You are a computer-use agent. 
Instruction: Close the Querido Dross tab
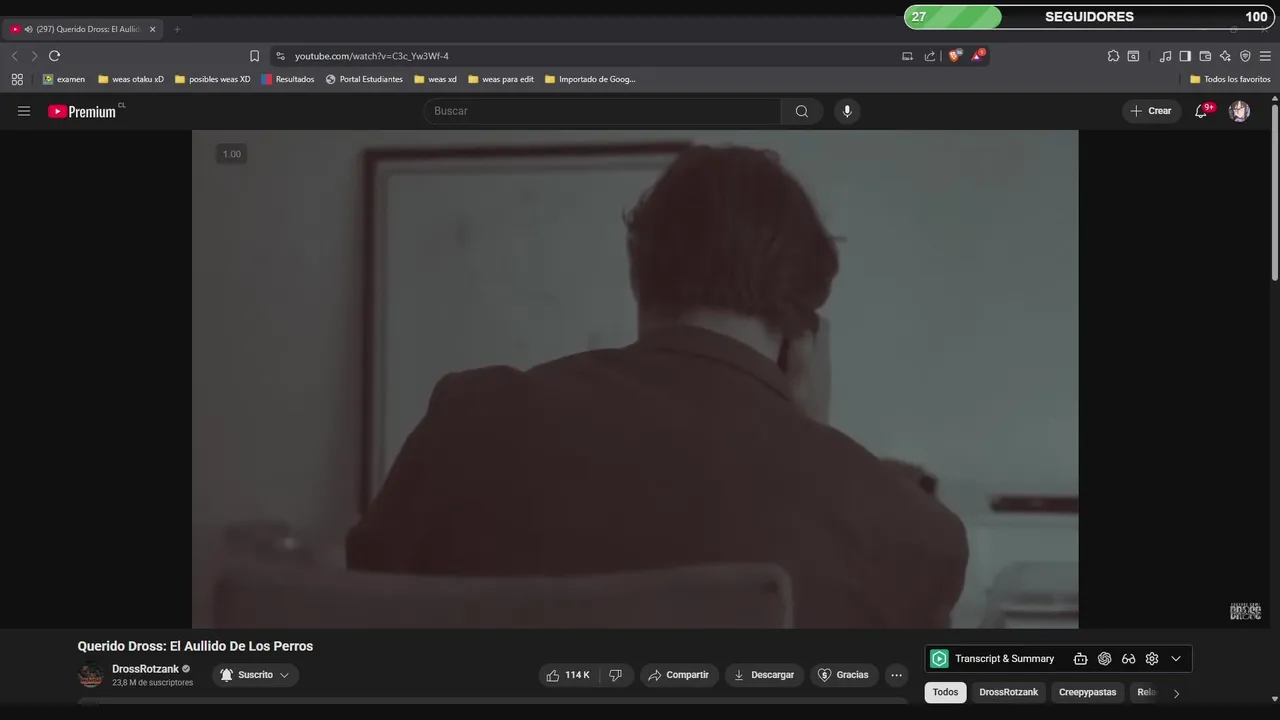pyautogui.click(x=152, y=29)
